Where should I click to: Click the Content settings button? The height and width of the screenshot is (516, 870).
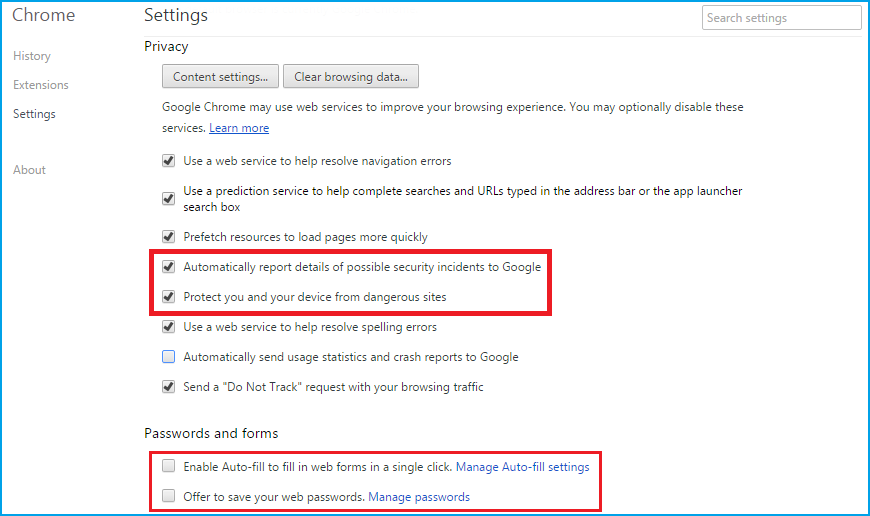[x=220, y=77]
